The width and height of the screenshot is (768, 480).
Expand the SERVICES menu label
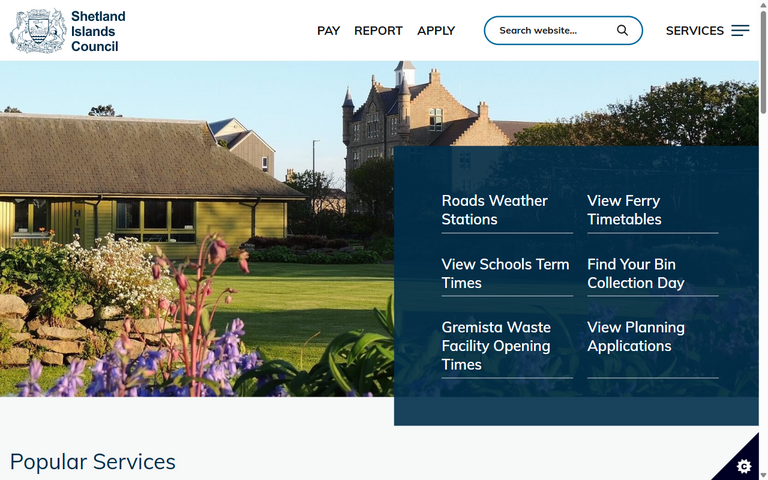[x=694, y=31]
